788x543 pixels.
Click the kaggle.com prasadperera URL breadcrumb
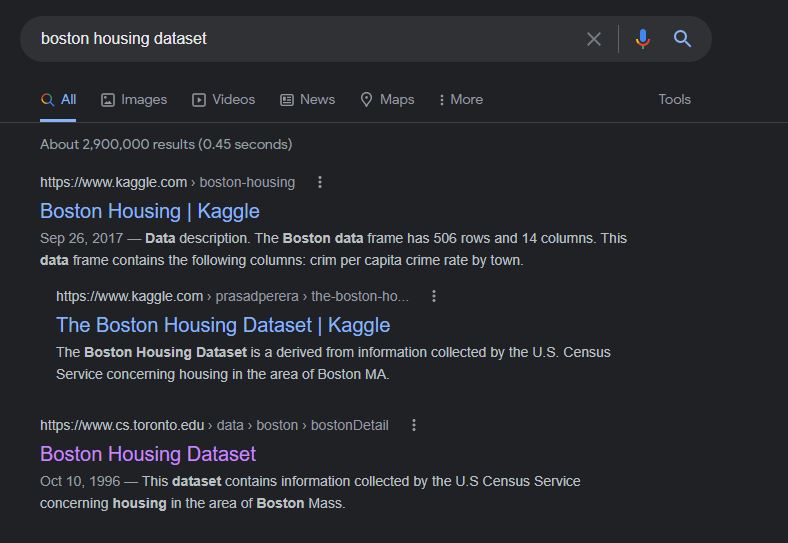click(x=232, y=296)
